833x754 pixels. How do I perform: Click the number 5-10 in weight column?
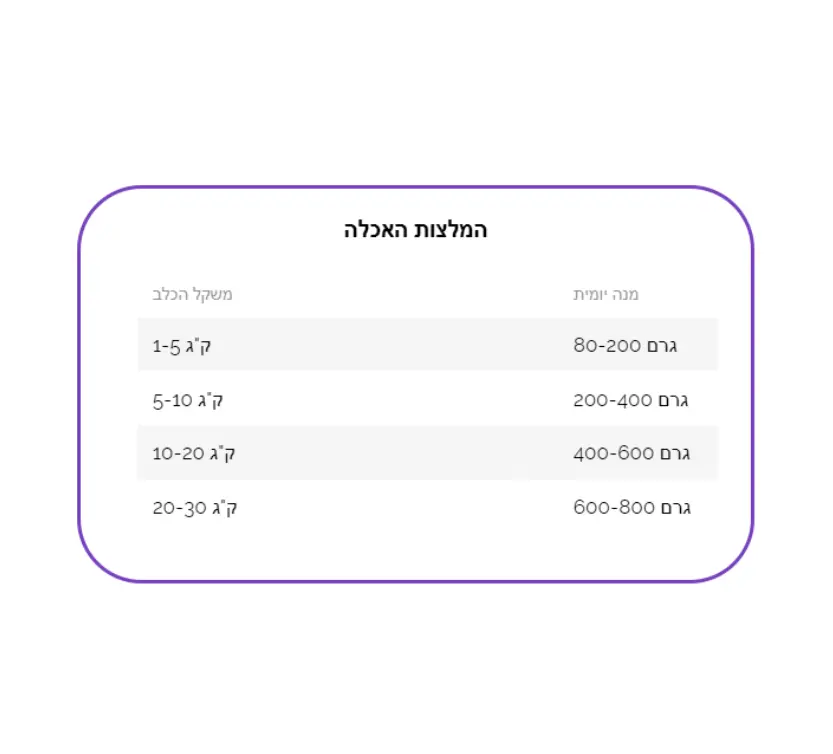tap(172, 400)
